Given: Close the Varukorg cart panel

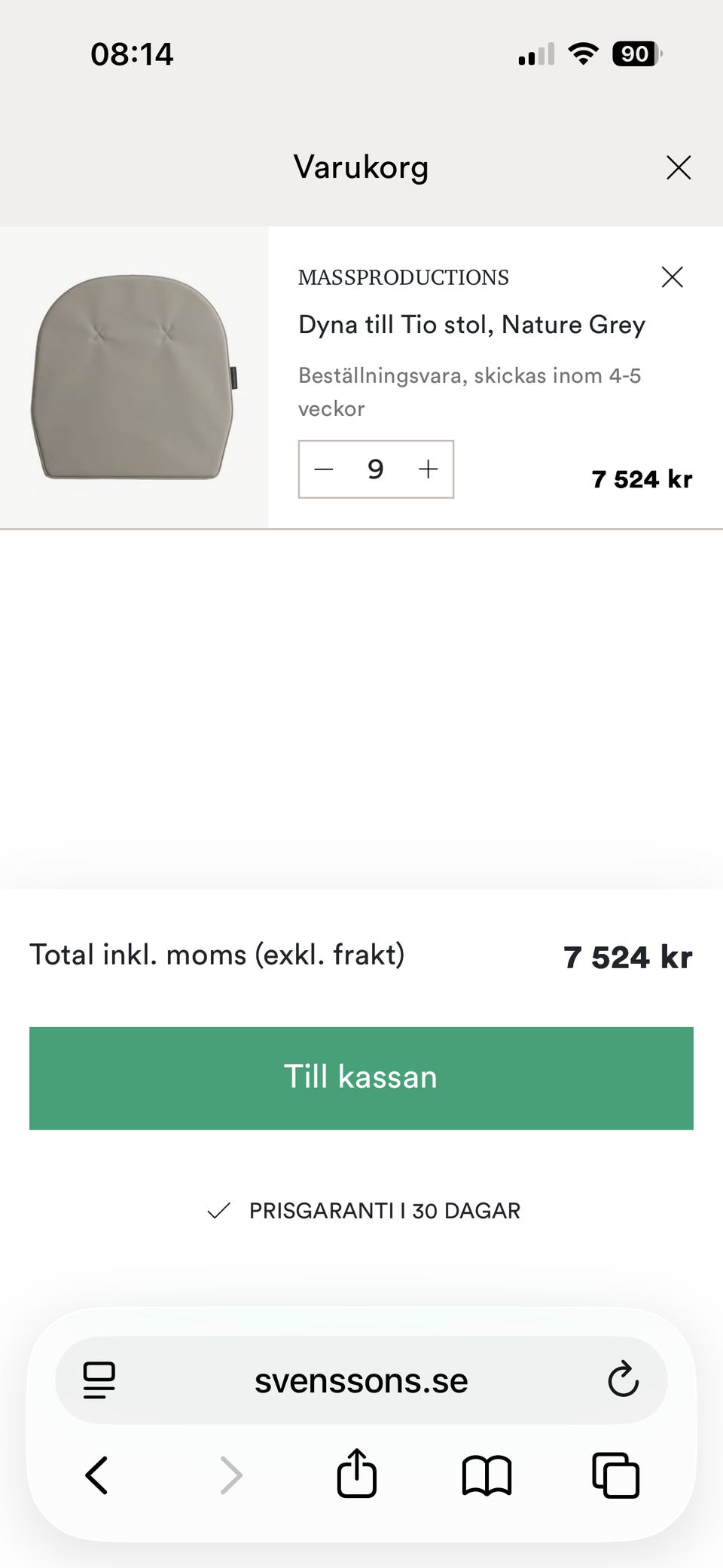Looking at the screenshot, I should click(x=679, y=167).
